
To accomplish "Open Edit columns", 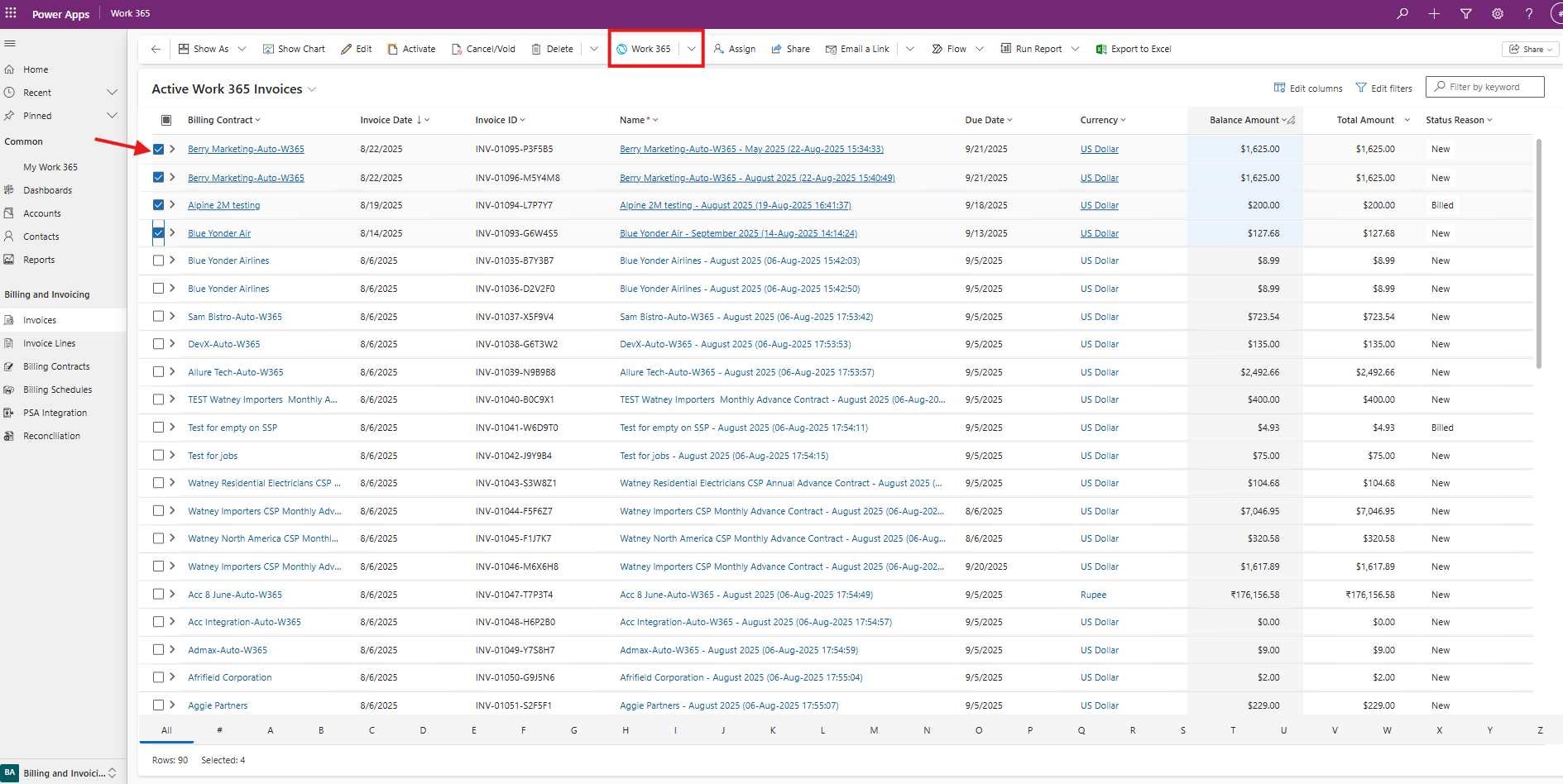I will 1308,88.
